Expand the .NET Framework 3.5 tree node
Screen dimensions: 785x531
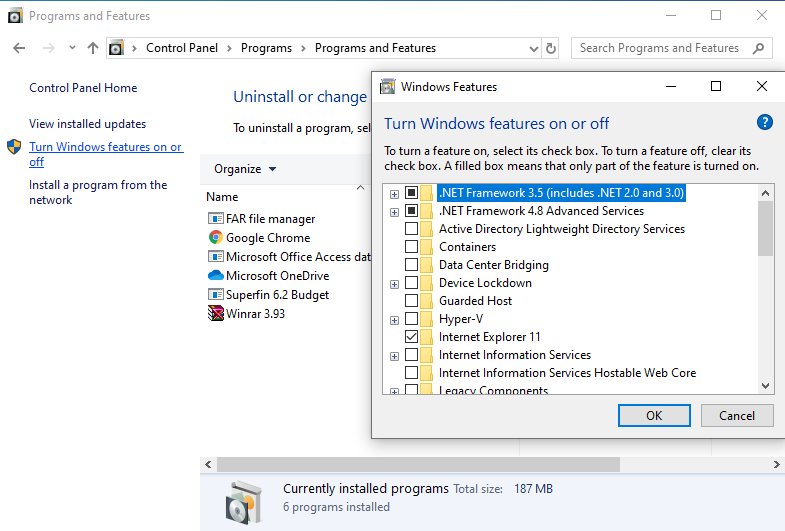(x=395, y=194)
